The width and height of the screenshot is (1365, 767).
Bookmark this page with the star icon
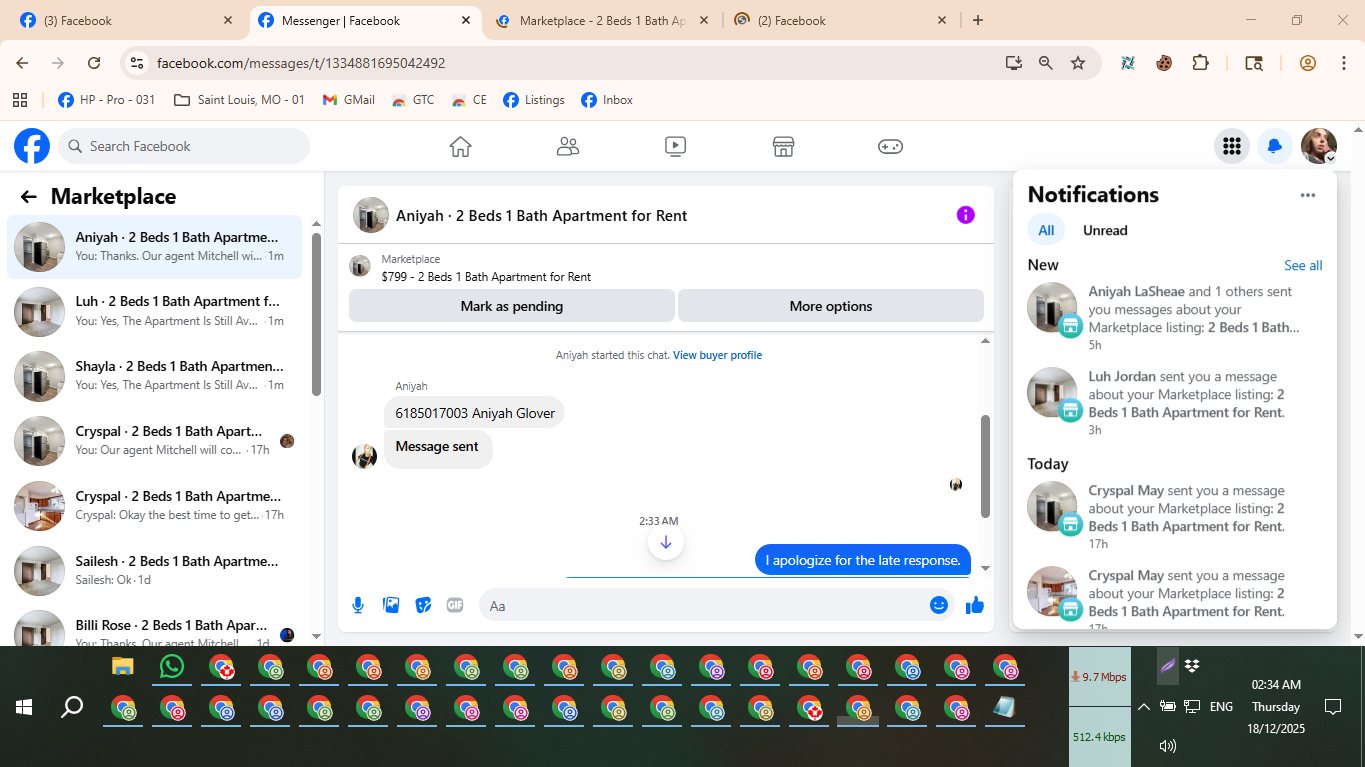pos(1078,63)
